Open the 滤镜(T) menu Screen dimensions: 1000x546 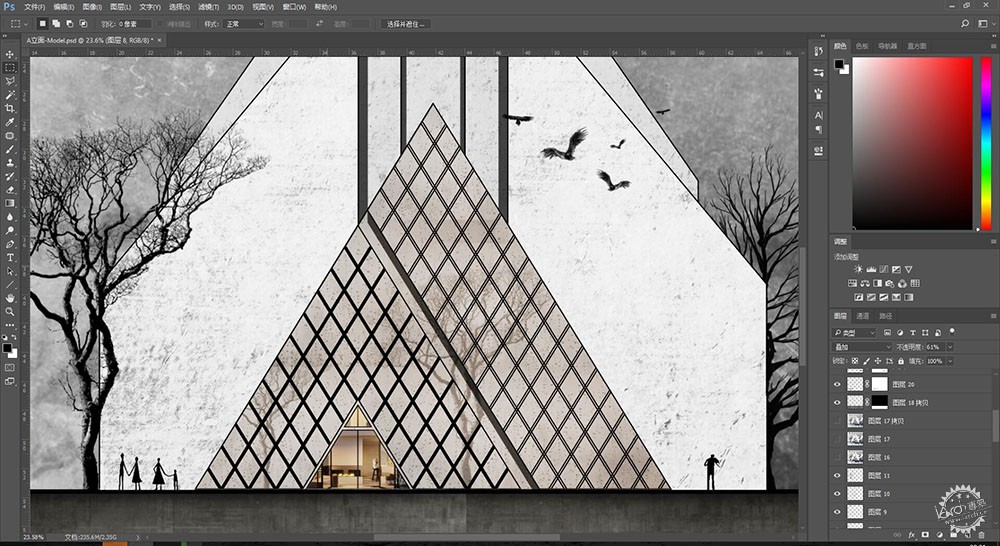(209, 7)
